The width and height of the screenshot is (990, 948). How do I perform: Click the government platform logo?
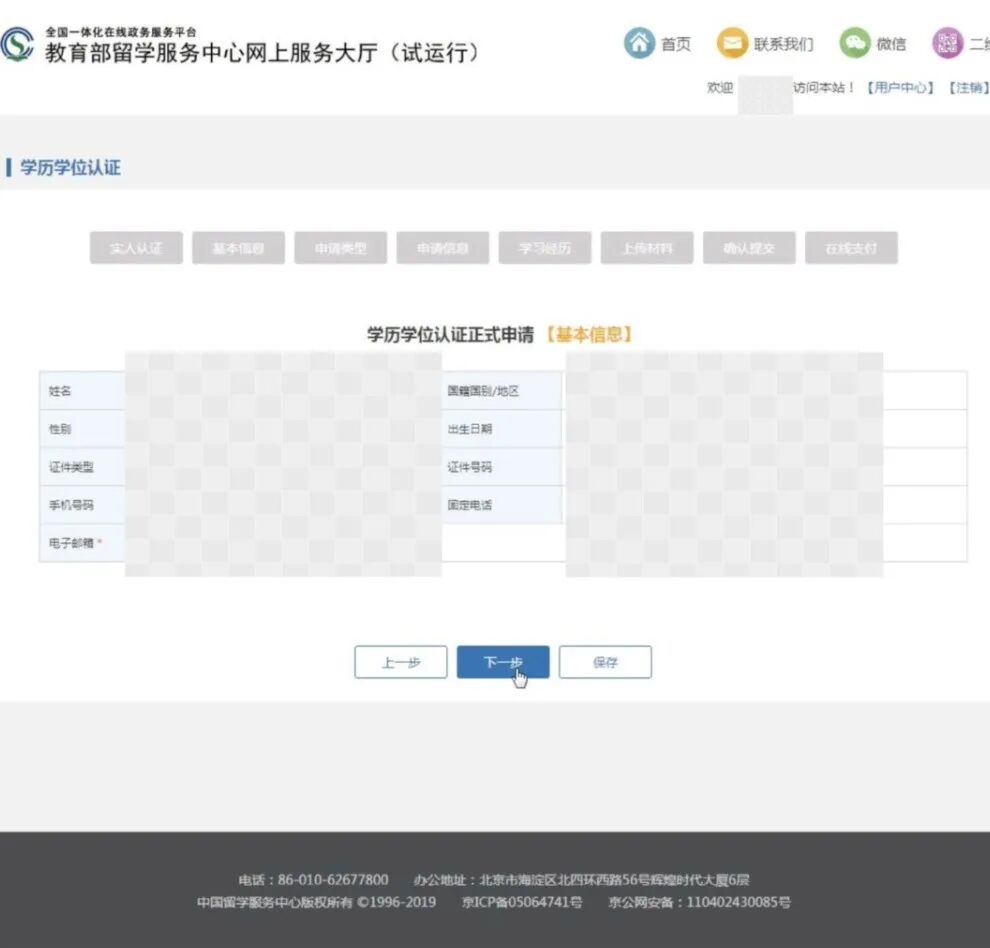pyautogui.click(x=20, y=43)
